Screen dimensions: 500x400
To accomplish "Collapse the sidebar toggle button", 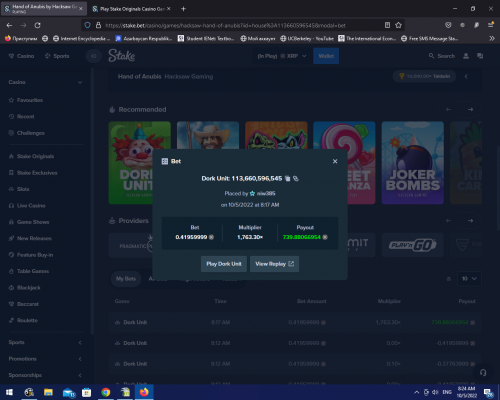I will click(94, 56).
